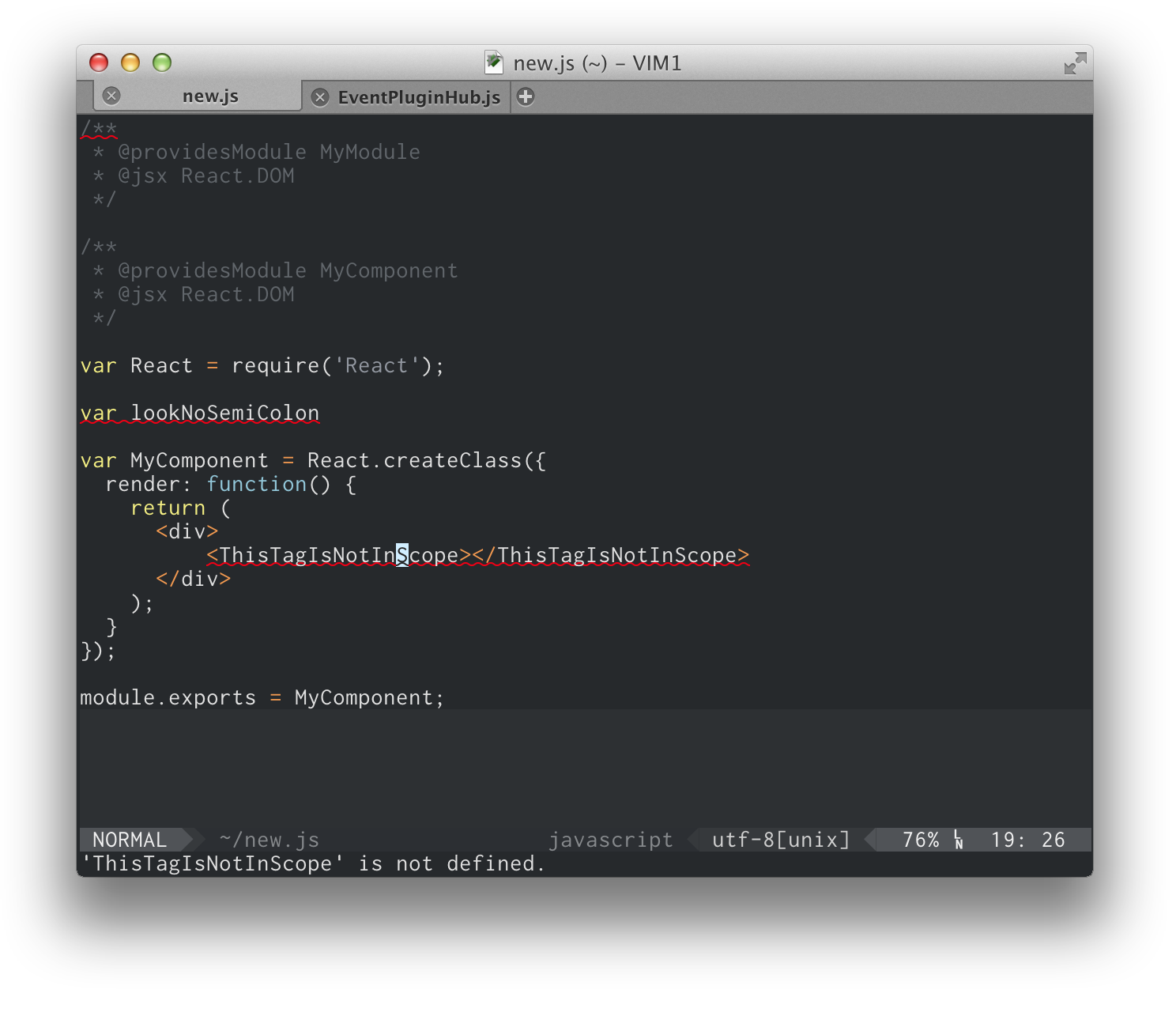Screen dimensions: 1176x1016
Task: Click the ~/new.js path in status line
Action: (269, 840)
